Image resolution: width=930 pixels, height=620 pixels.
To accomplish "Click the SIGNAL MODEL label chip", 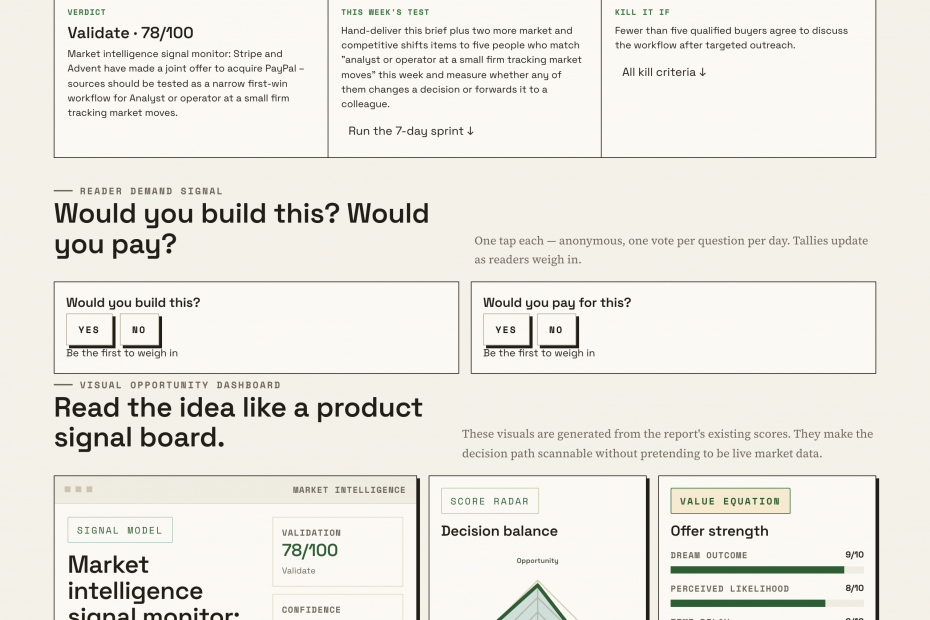I will pyautogui.click(x=120, y=530).
